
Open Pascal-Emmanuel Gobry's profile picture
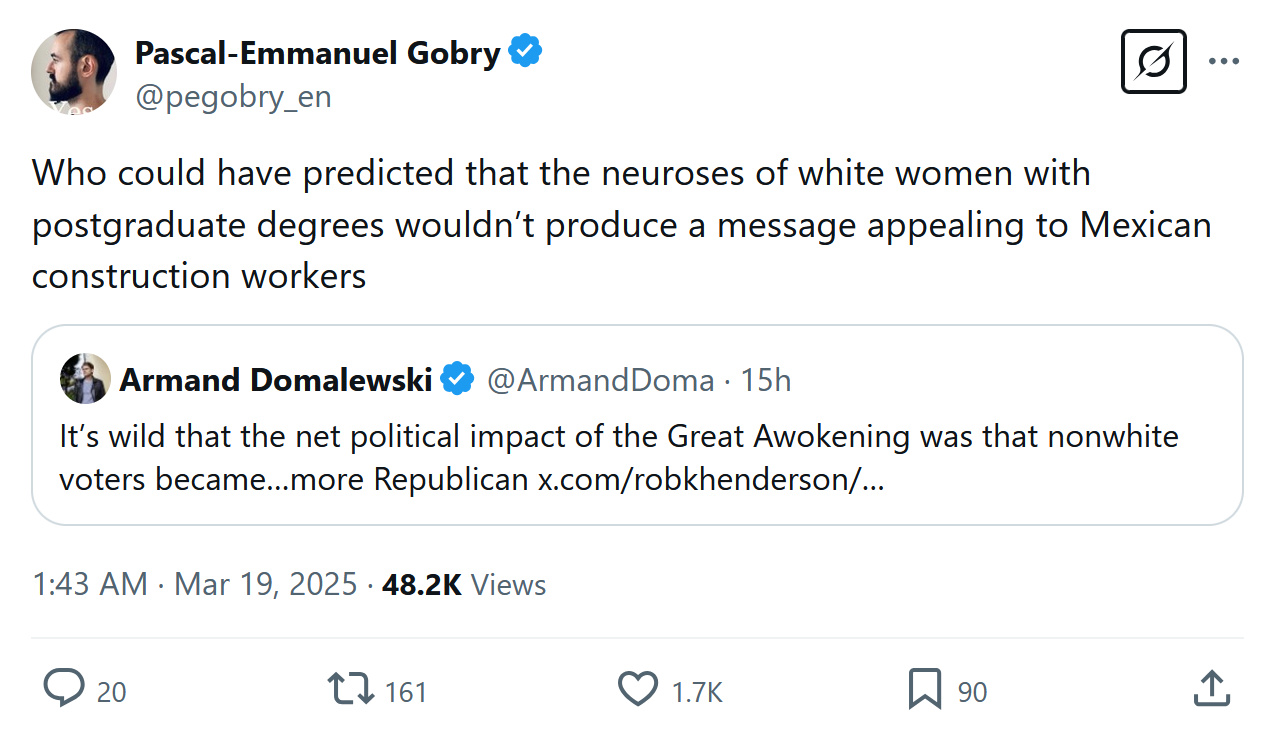point(74,71)
